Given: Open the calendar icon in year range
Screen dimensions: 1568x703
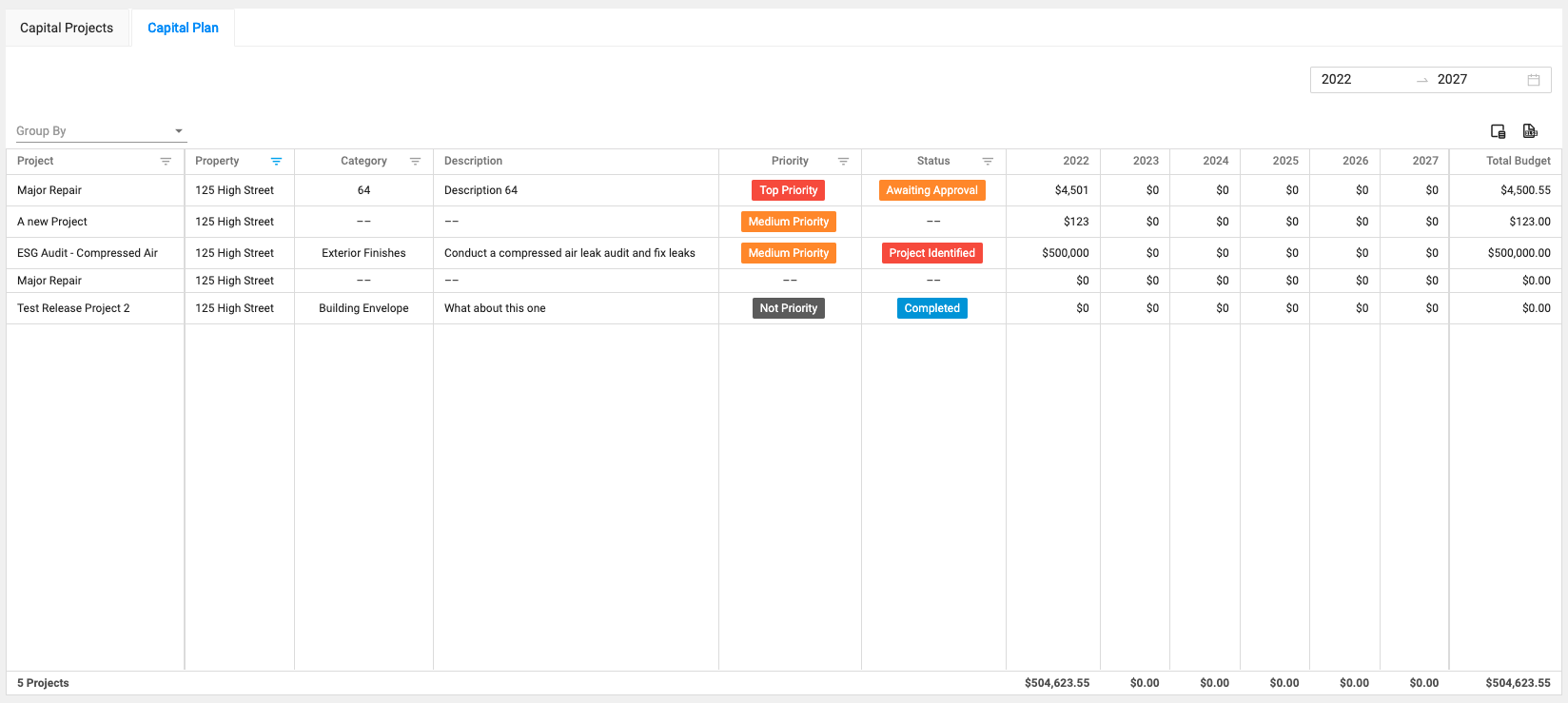Looking at the screenshot, I should click(x=1534, y=80).
